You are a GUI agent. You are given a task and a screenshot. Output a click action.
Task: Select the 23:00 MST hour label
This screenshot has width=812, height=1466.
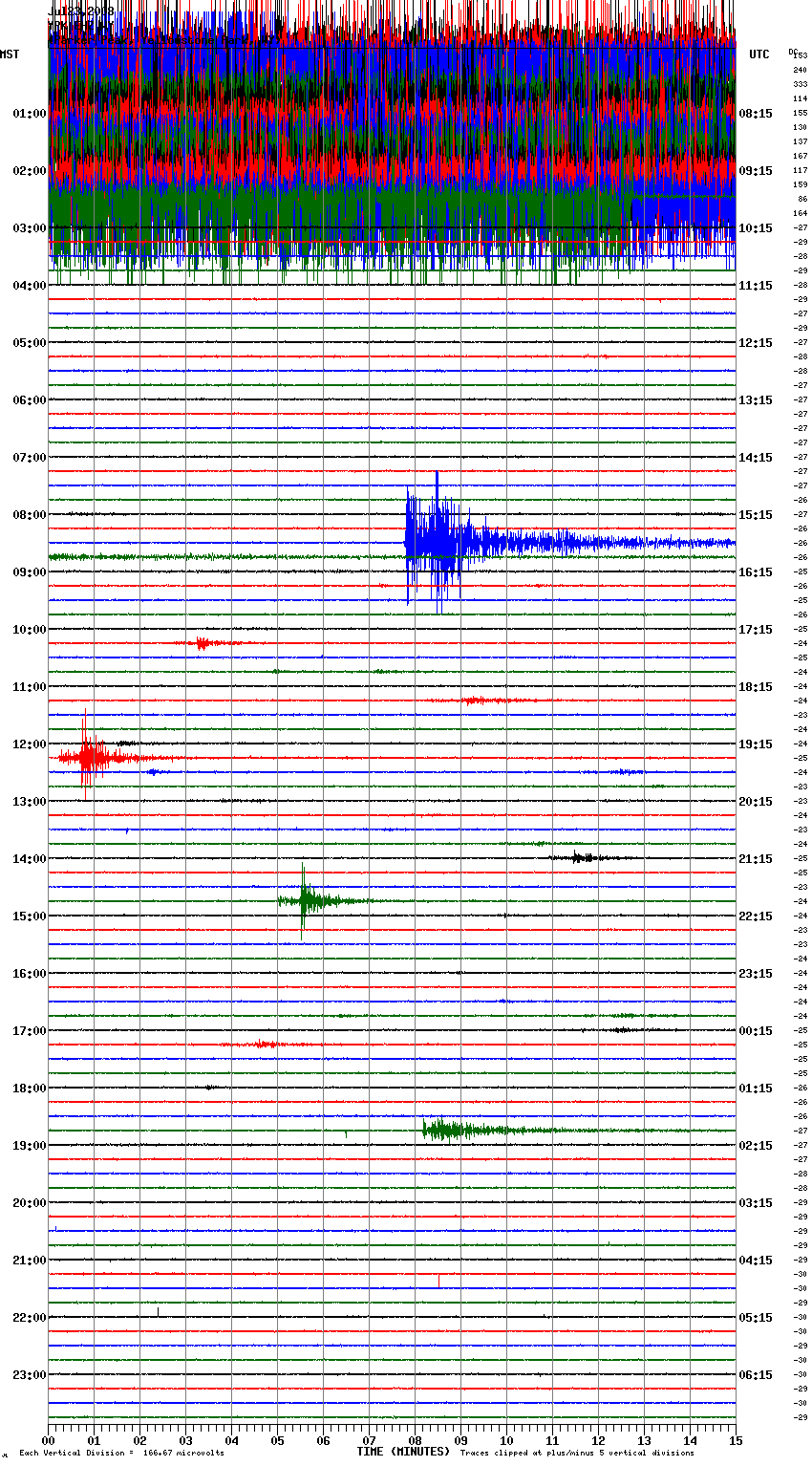[x=30, y=1375]
